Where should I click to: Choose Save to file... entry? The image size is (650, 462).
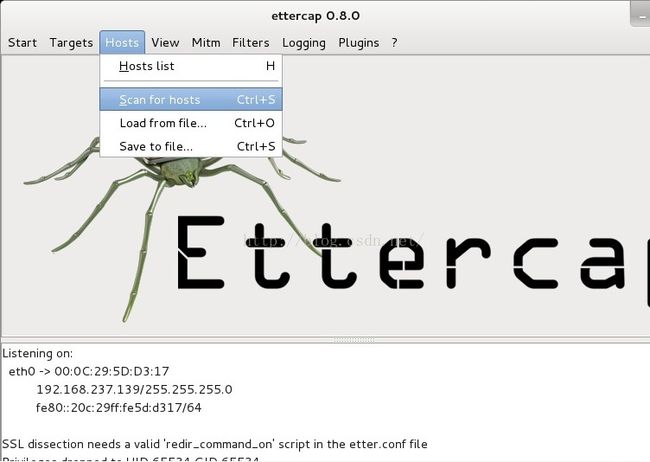[x=191, y=146]
